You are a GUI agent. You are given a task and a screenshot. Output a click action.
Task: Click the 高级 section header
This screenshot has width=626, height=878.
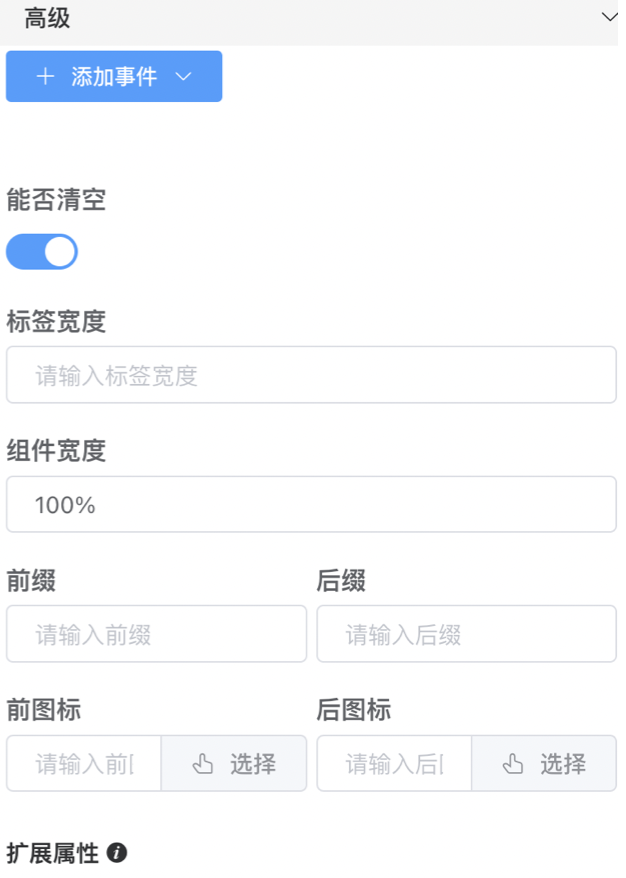tap(48, 18)
